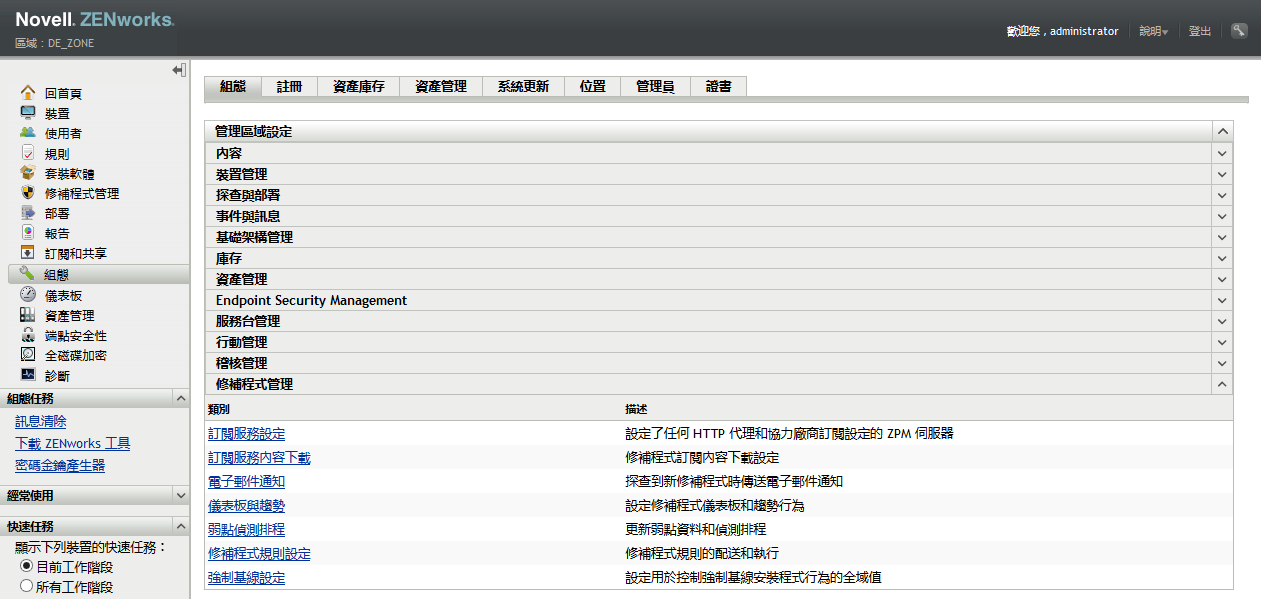Viewport: 1261px width, 599px height.
Task: Click the Novell ZENworks logo
Action: click(x=94, y=20)
